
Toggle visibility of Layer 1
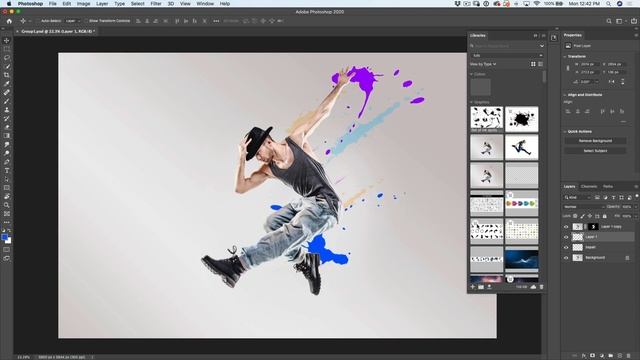(566, 237)
